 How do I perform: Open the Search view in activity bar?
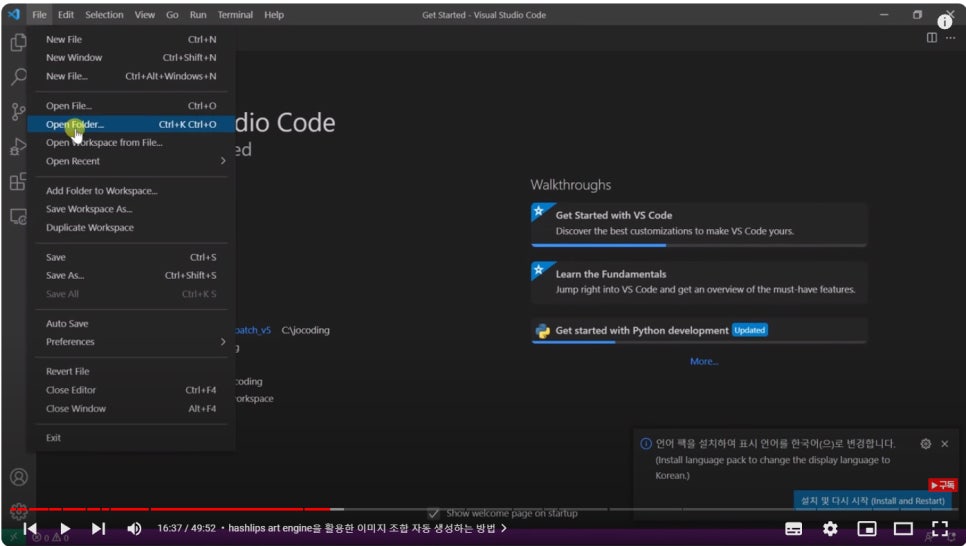coord(18,77)
